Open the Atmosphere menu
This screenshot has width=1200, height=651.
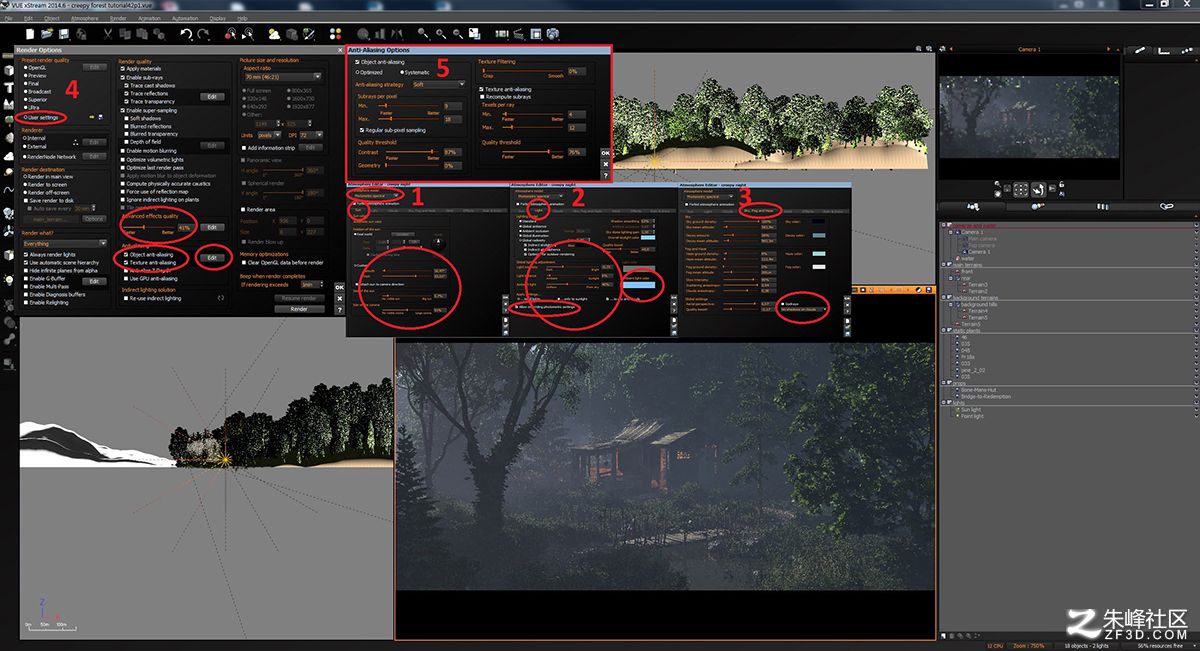click(x=85, y=18)
